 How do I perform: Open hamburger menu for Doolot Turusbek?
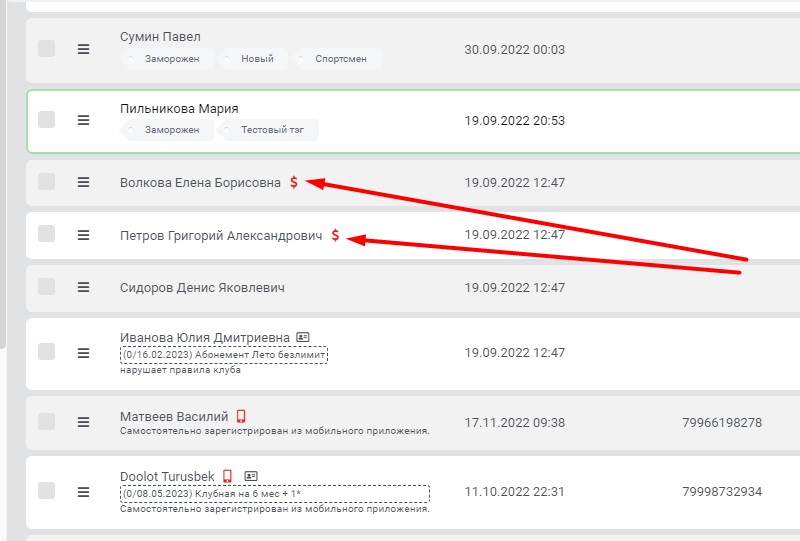83,492
